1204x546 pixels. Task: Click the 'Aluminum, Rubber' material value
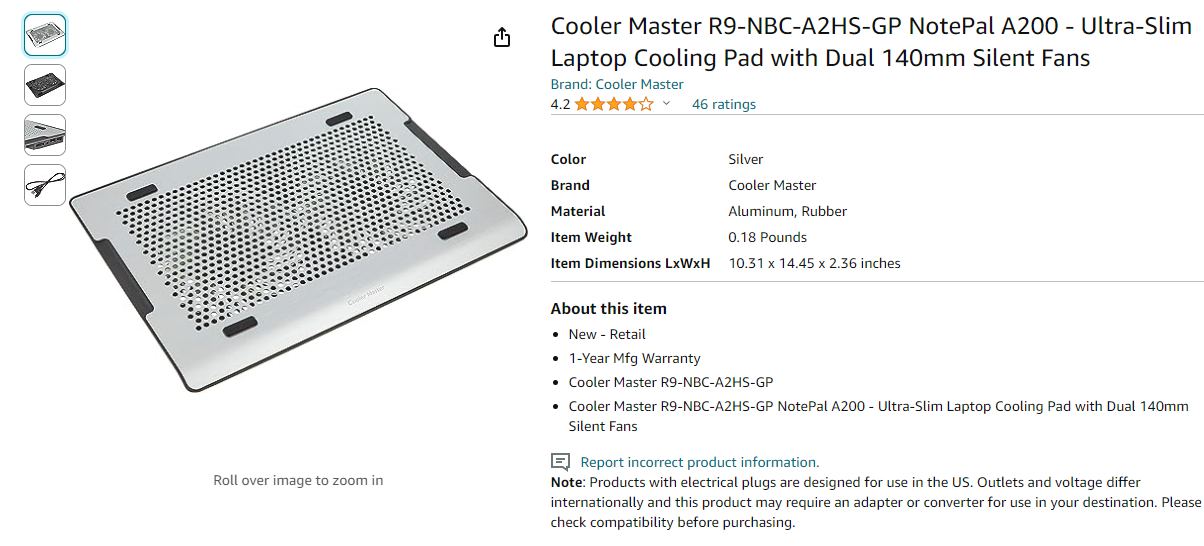[x=787, y=211]
